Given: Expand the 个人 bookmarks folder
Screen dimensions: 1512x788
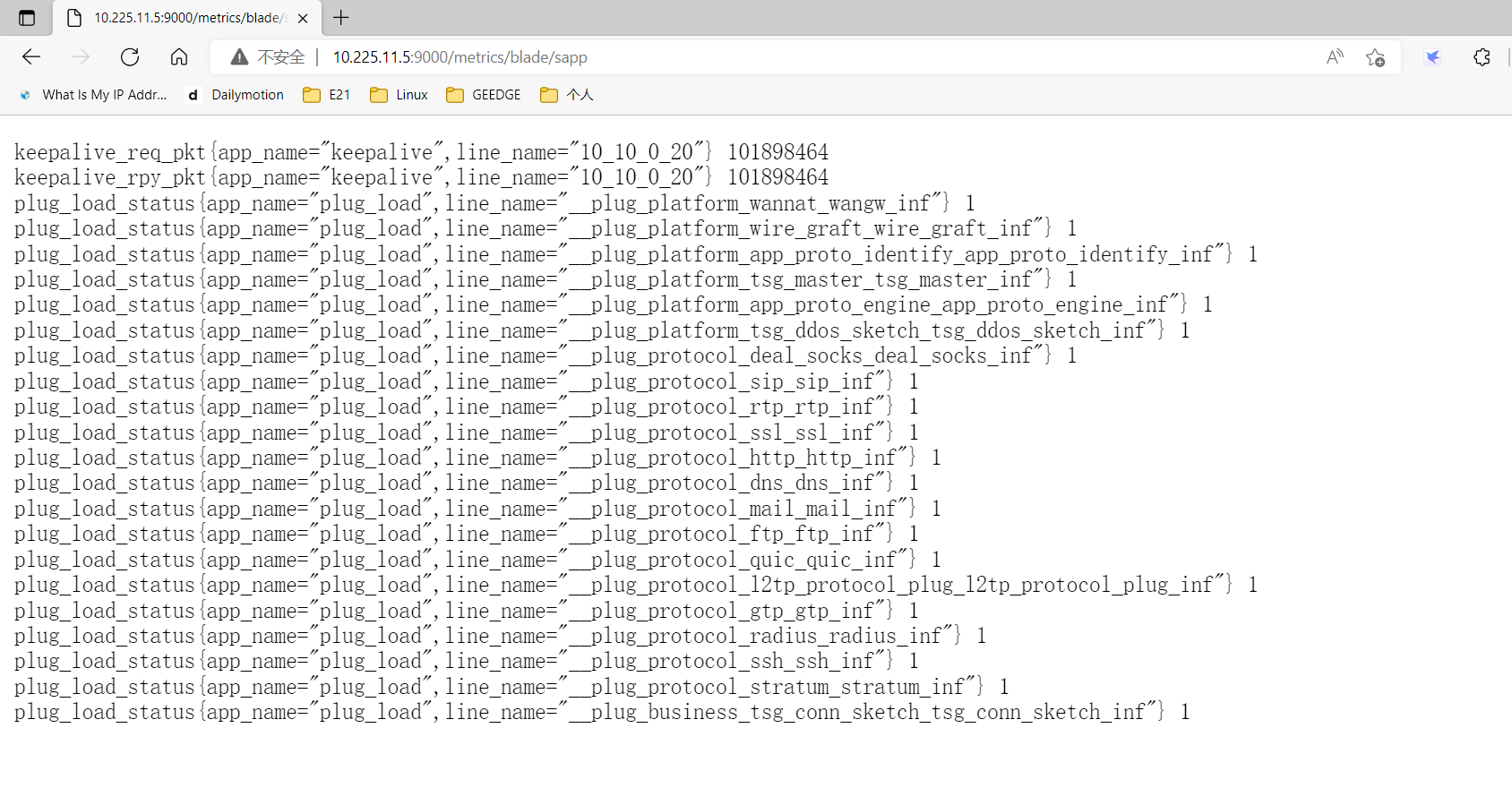Looking at the screenshot, I should click(x=567, y=95).
